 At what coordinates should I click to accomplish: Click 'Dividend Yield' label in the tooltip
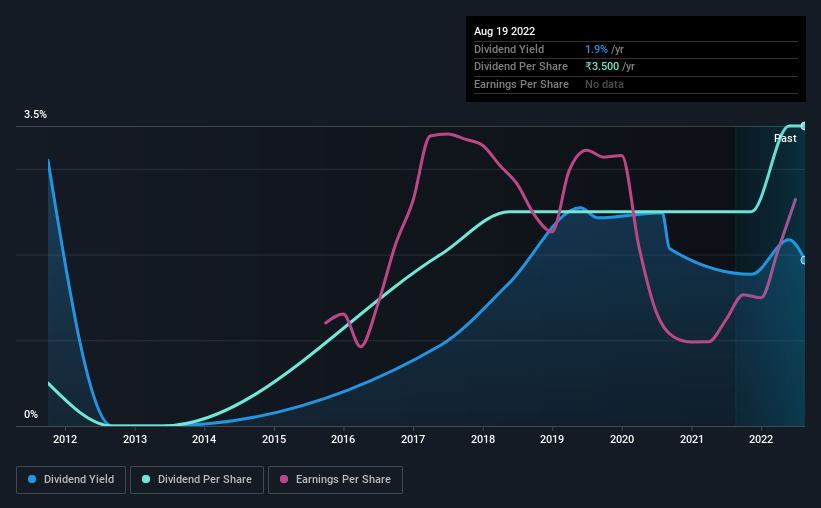pyautogui.click(x=509, y=49)
